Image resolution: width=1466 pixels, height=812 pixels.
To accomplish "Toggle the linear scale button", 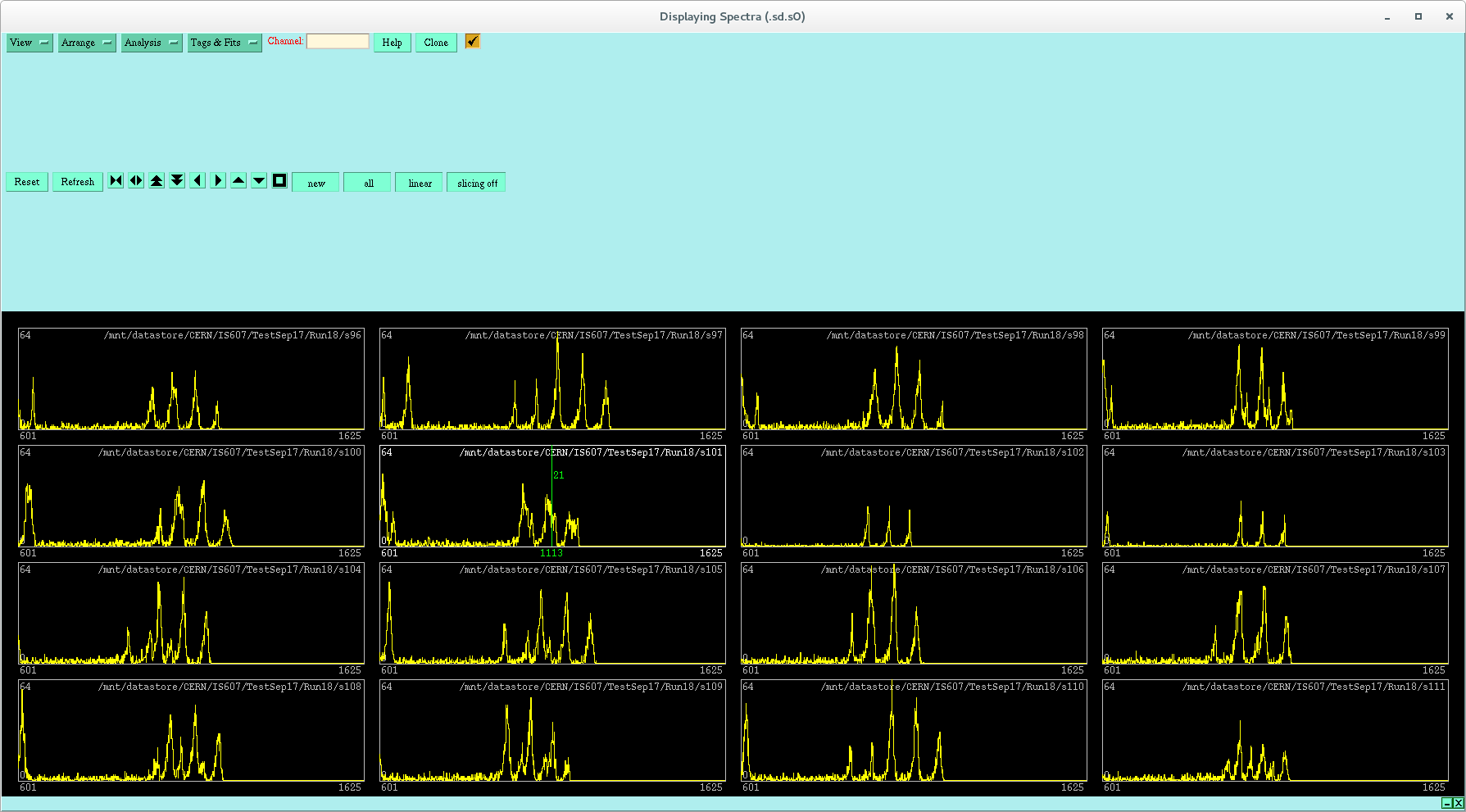I will pyautogui.click(x=420, y=183).
